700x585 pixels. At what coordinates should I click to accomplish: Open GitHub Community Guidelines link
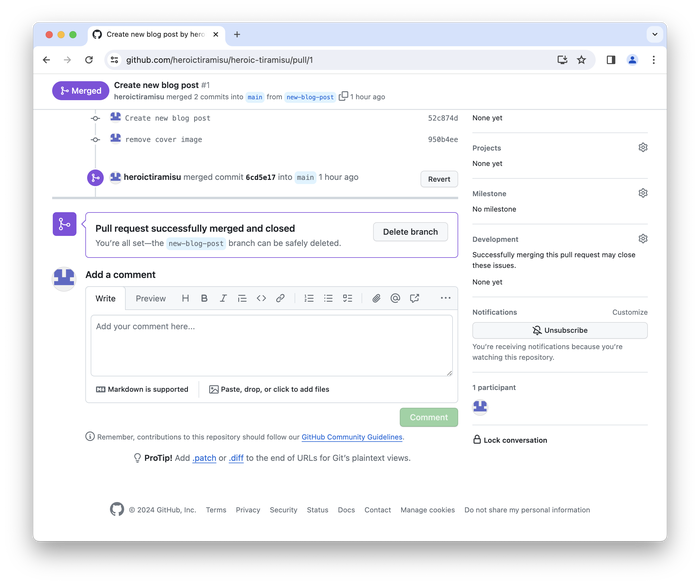click(x=352, y=437)
